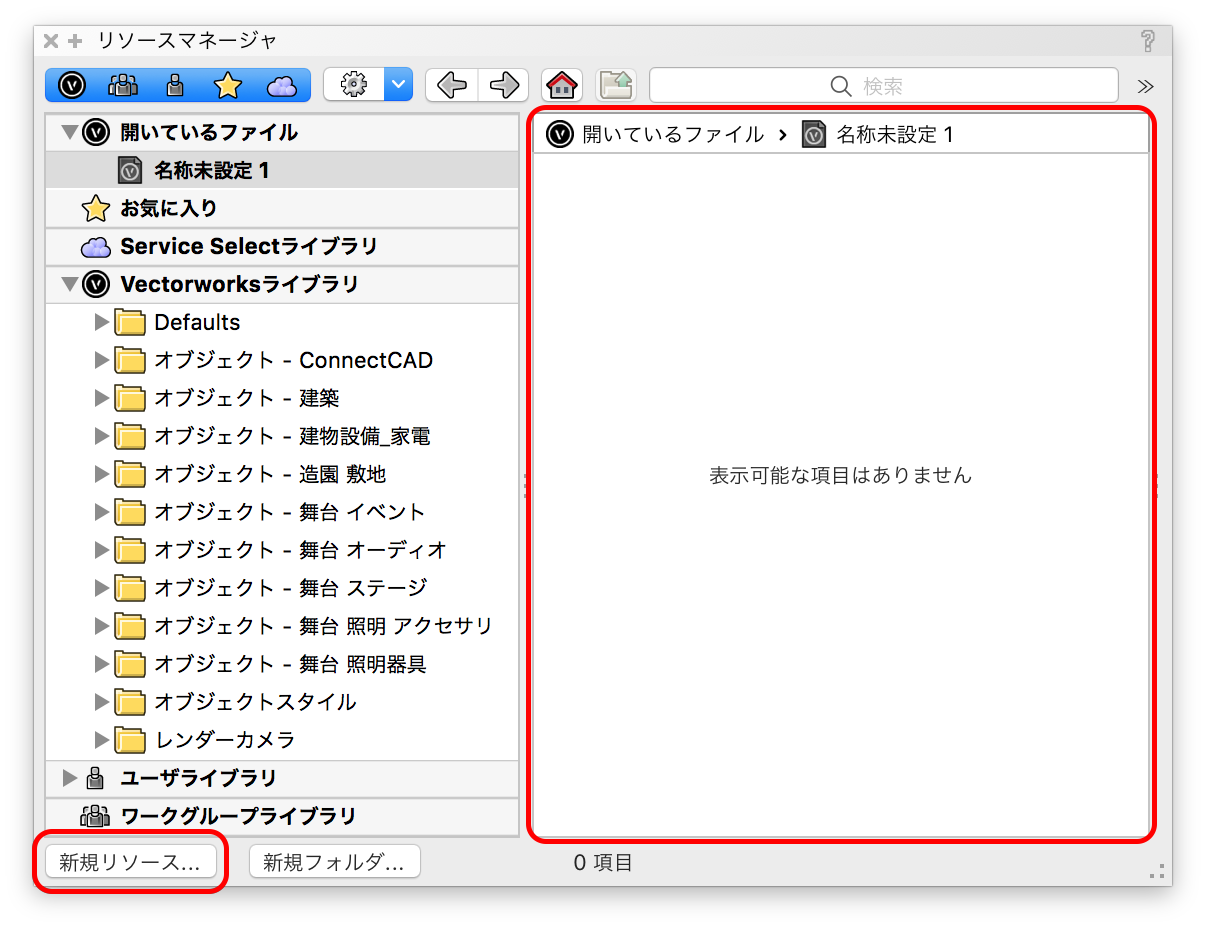Expand the オブジェクト - 舞台 イベント folder
The height and width of the screenshot is (928, 1206).
coord(101,512)
